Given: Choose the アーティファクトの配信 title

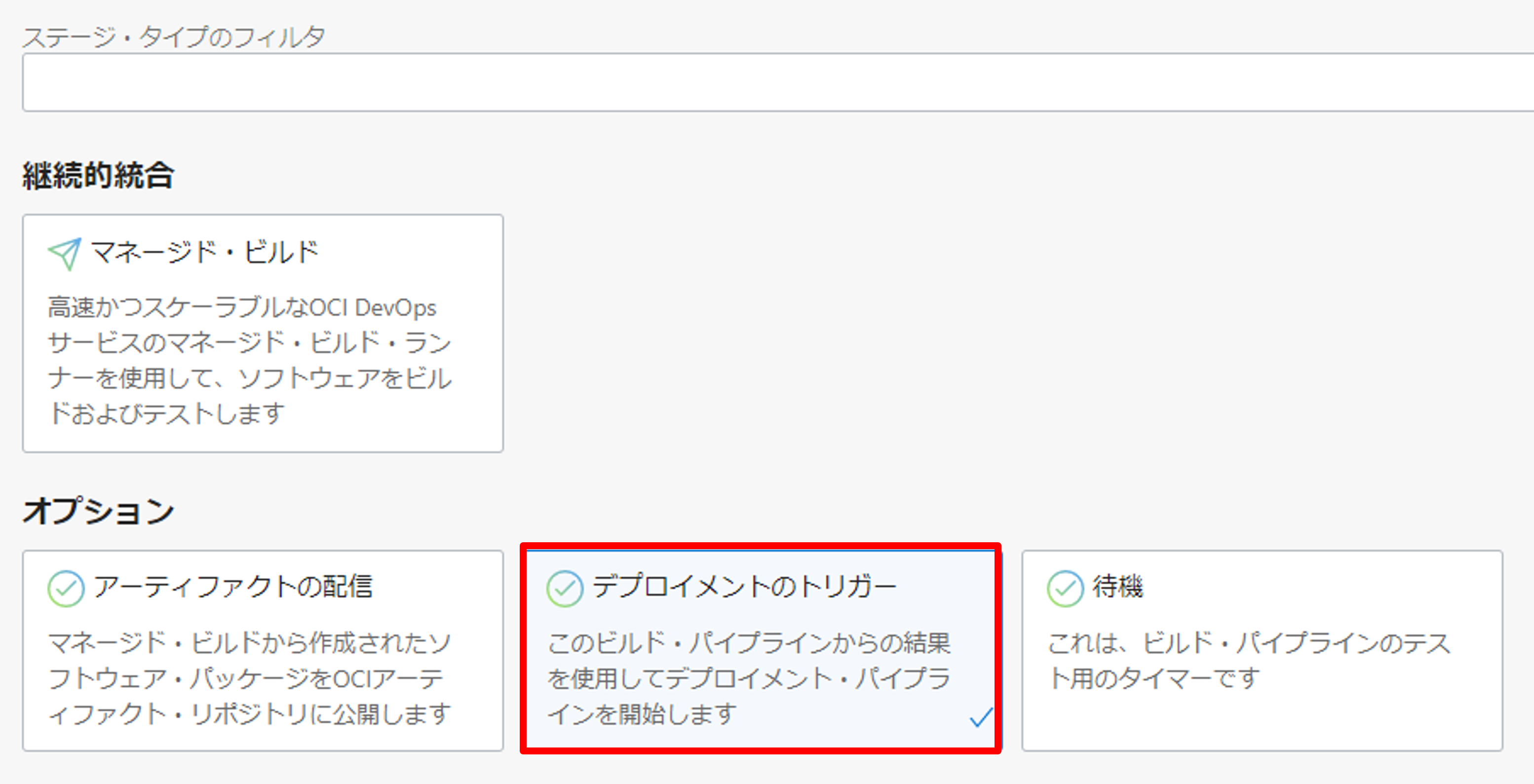Looking at the screenshot, I should (233, 587).
